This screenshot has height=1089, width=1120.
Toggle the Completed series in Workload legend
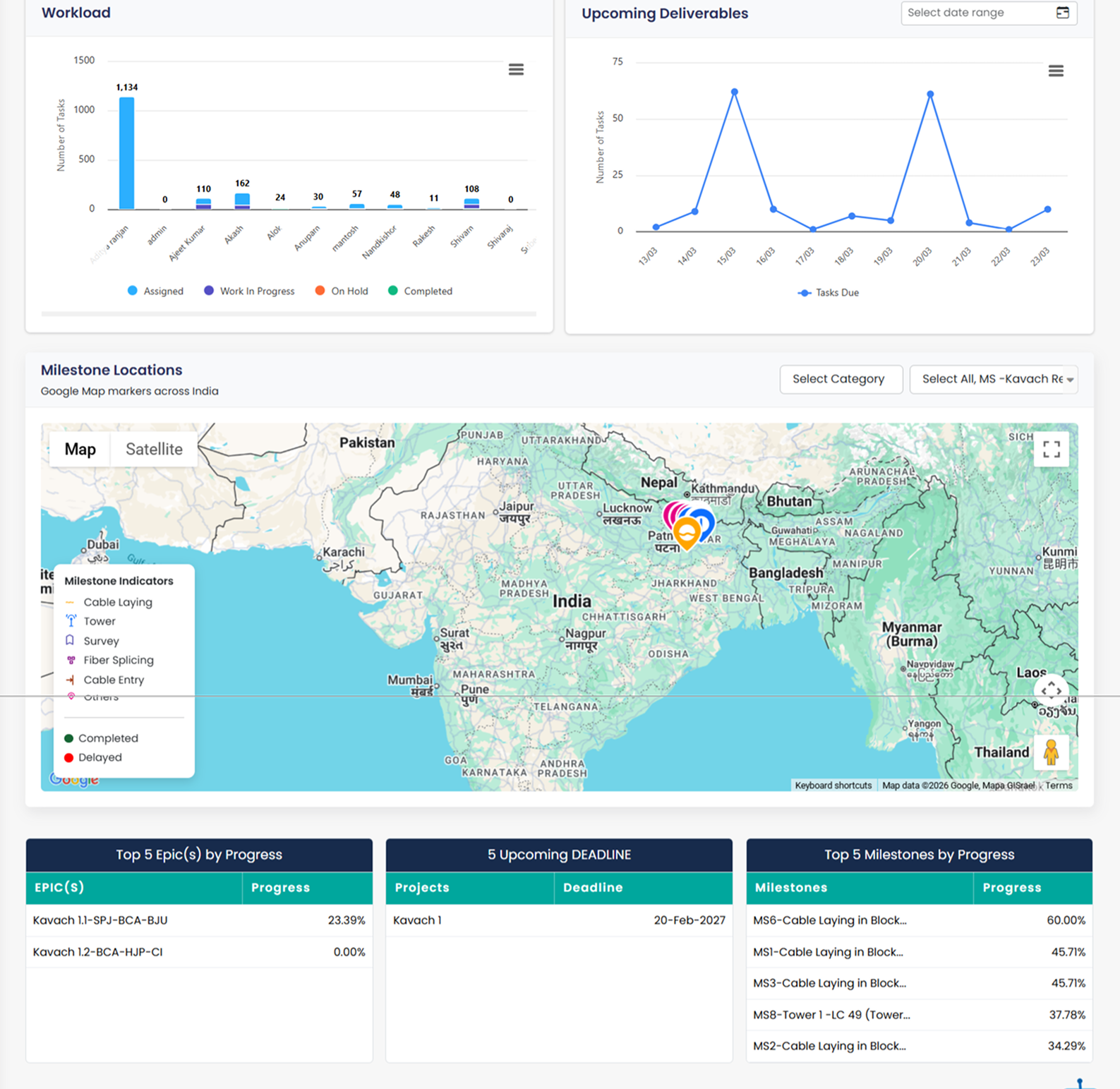420,291
